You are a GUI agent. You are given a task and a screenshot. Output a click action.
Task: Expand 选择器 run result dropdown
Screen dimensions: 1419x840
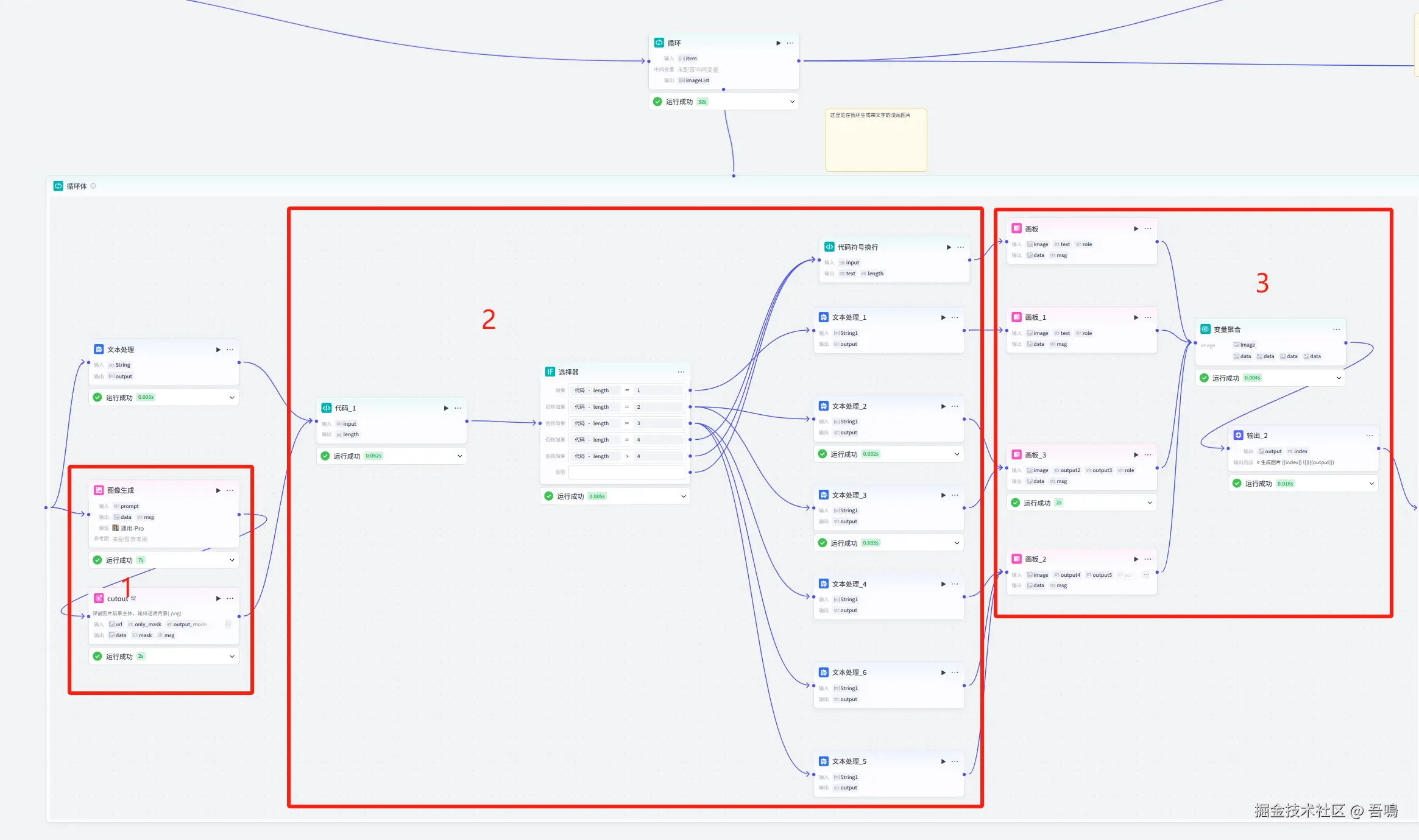[x=684, y=496]
